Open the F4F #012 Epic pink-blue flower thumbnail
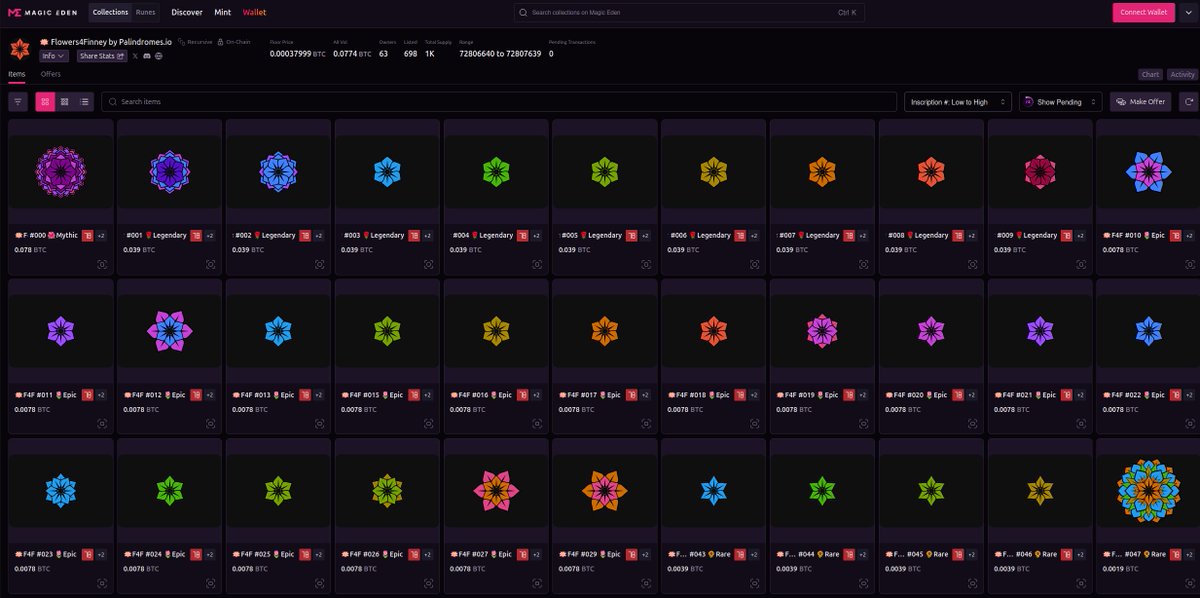 tap(170, 330)
